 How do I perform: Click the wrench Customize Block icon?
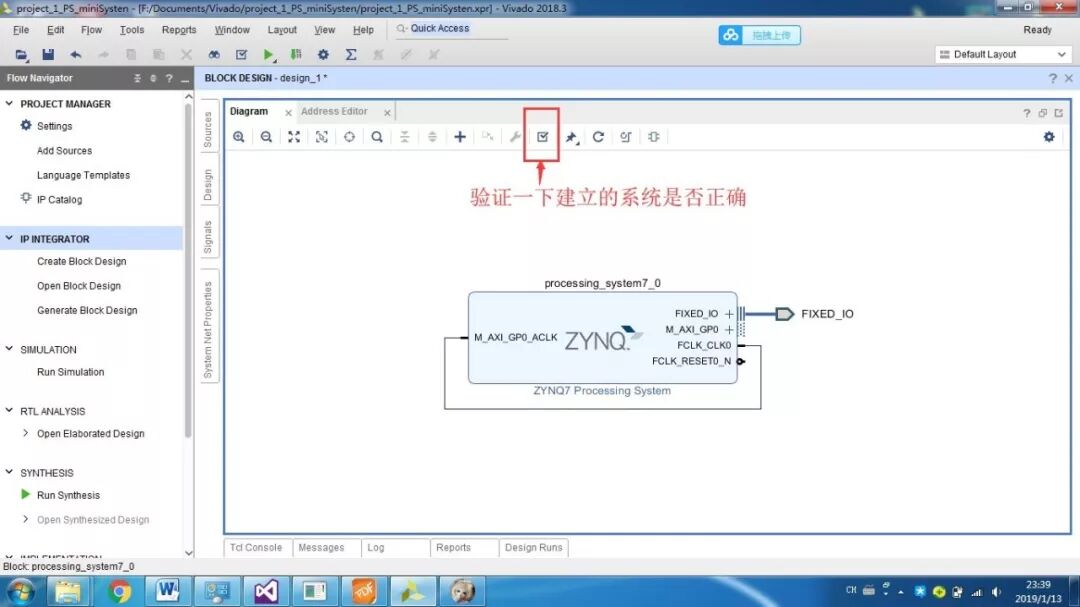click(x=515, y=136)
